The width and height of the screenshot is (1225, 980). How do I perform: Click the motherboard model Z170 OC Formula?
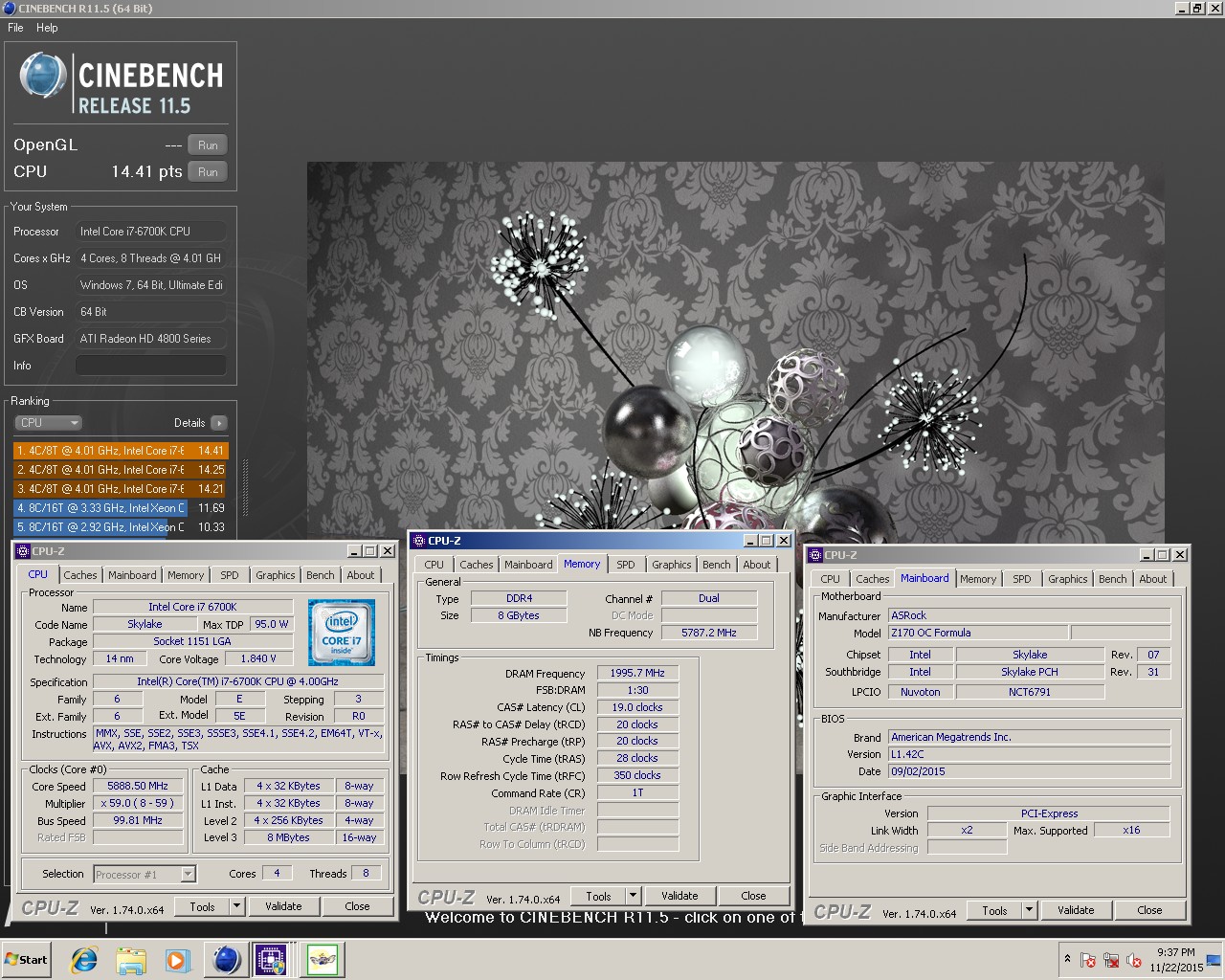978,633
